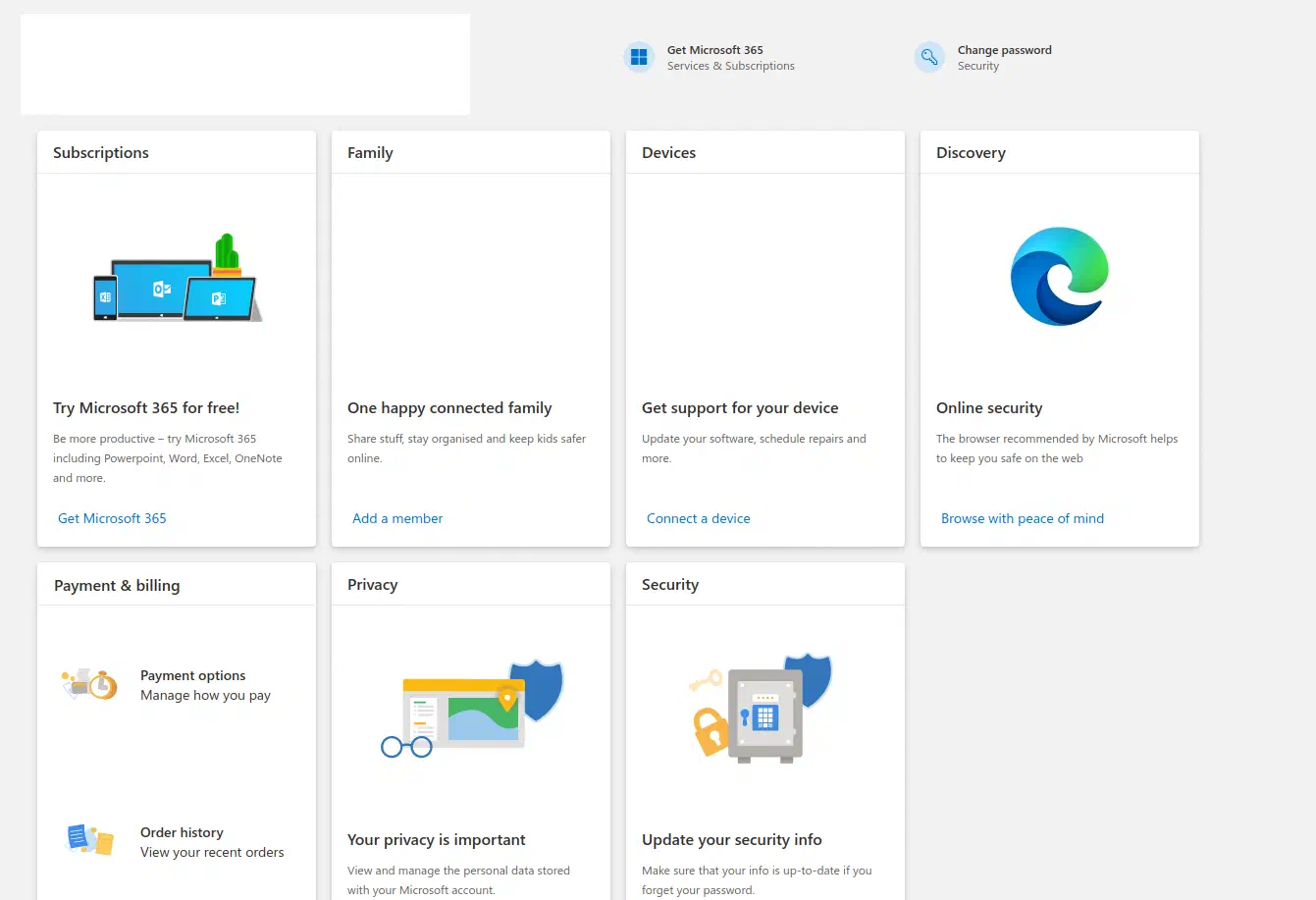Viewport: 1316px width, 900px height.
Task: Click the Privacy section header
Action: click(x=372, y=584)
